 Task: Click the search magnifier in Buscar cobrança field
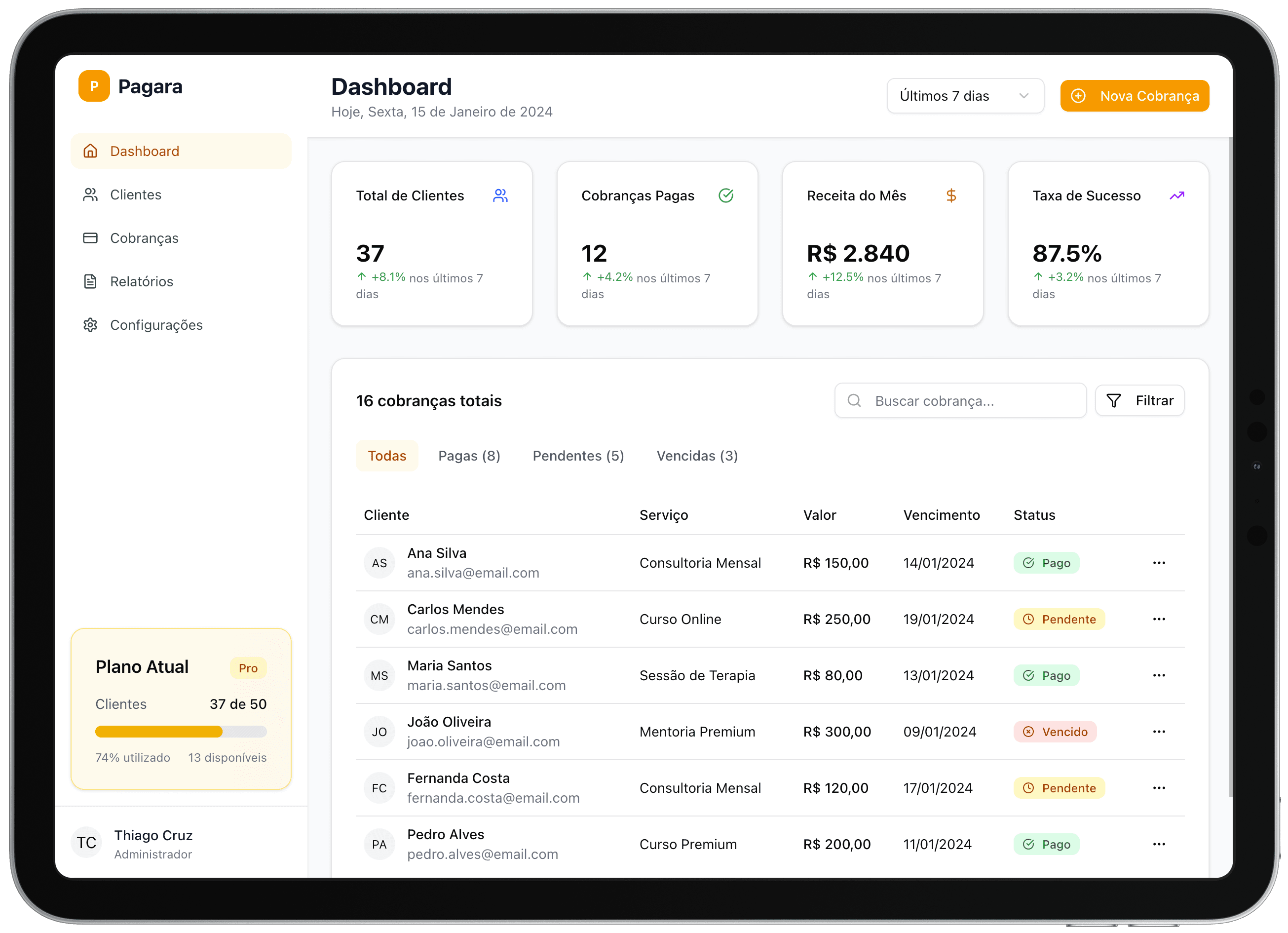(854, 400)
